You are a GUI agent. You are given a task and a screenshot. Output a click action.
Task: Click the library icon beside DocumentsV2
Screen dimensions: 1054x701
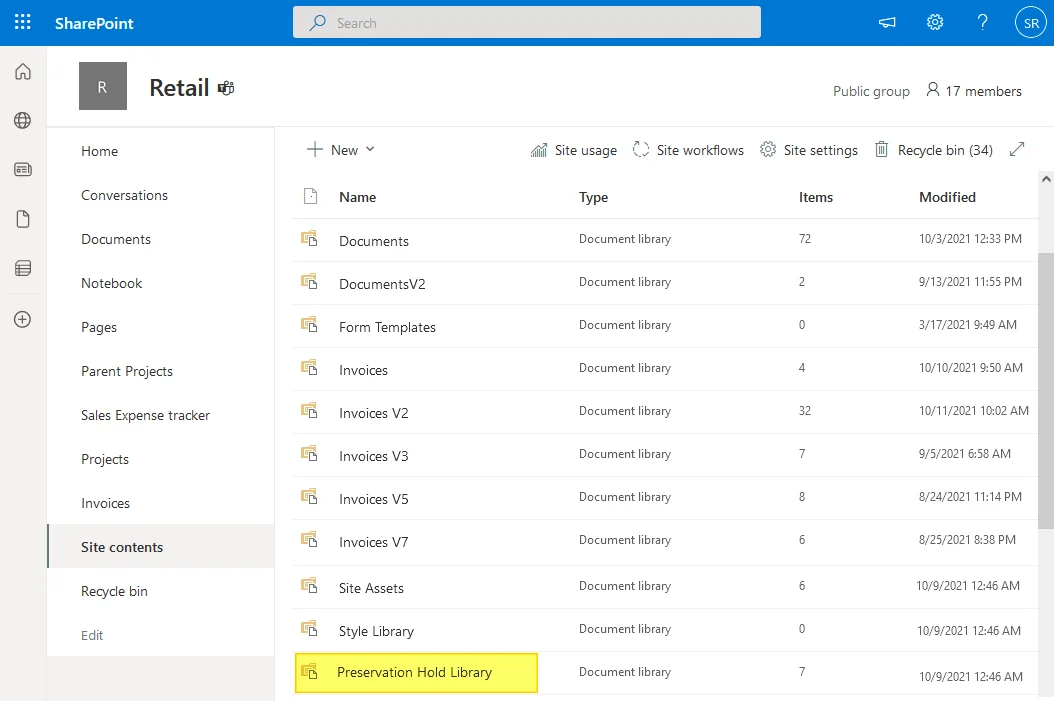click(309, 281)
